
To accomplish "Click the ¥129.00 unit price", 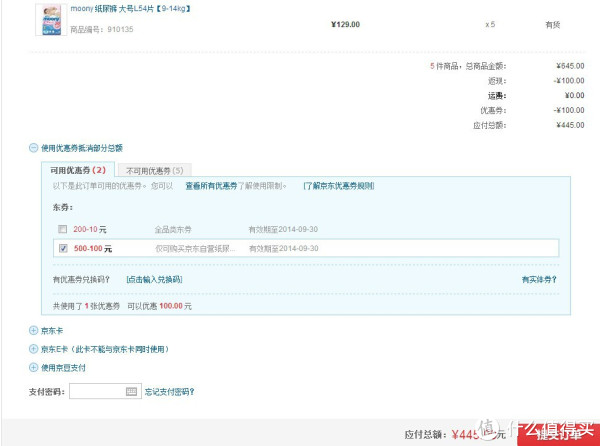I will point(346,24).
